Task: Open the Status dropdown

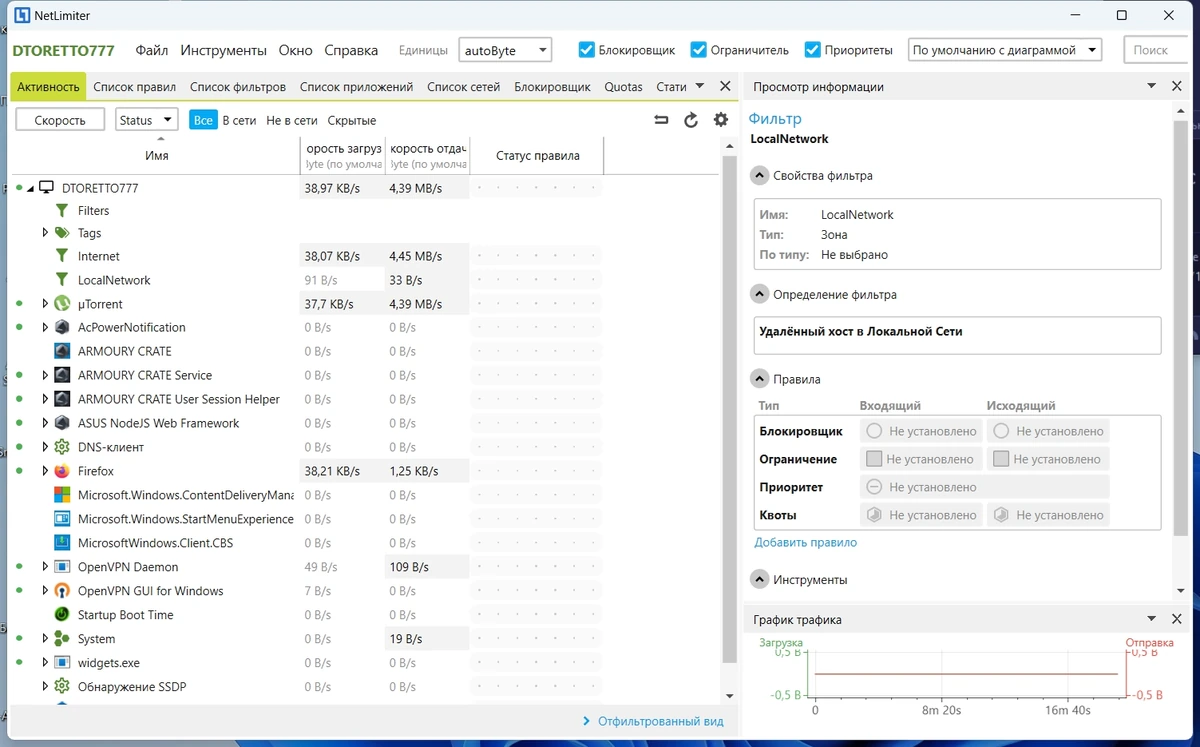Action: pyautogui.click(x=146, y=120)
